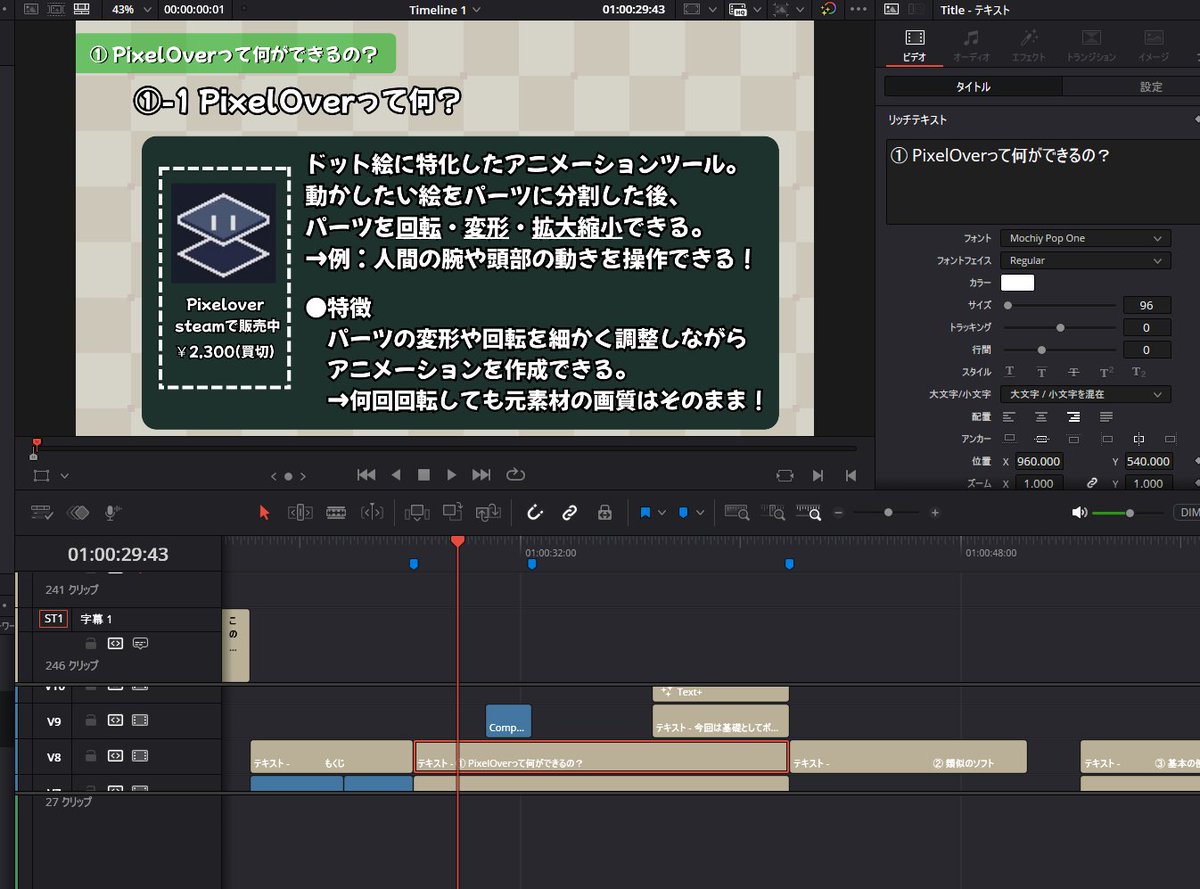Viewport: 1200px width, 889px height.
Task: Set text alignment to center
Action: click(x=1041, y=416)
